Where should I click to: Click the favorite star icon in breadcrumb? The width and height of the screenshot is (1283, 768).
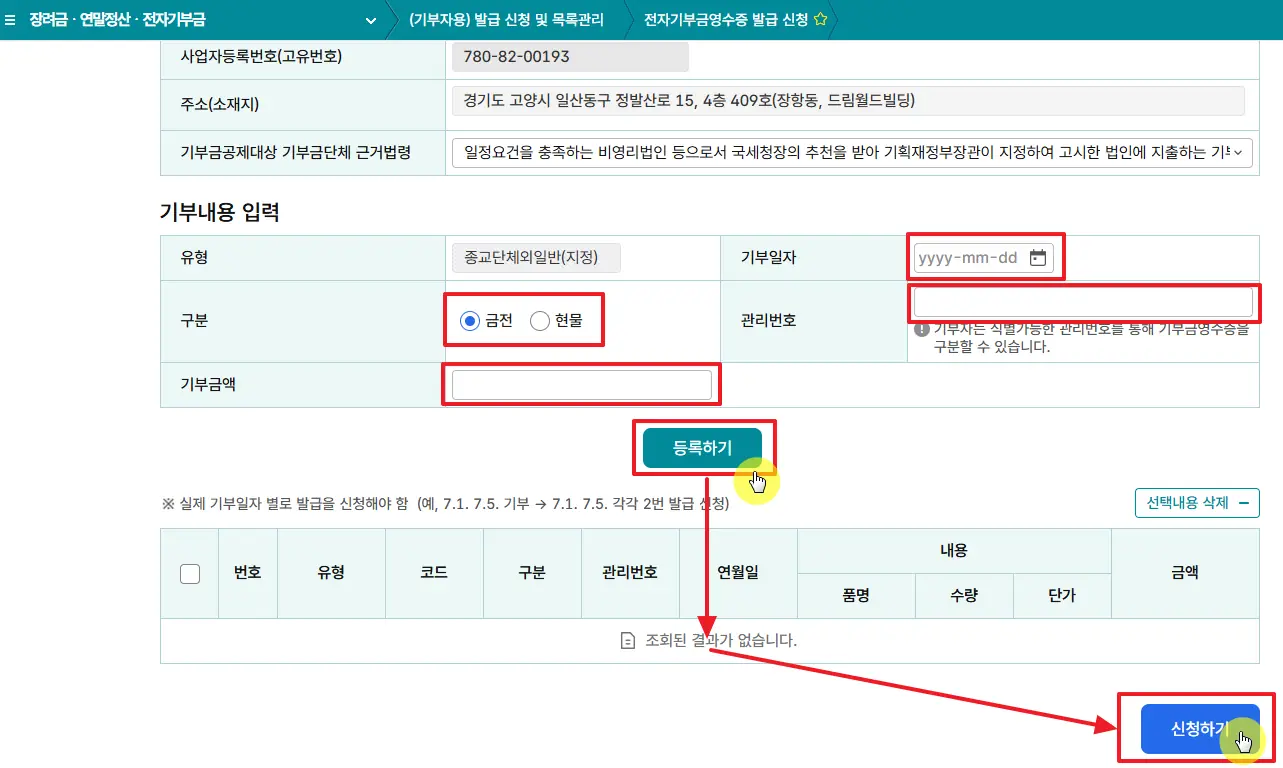(820, 19)
